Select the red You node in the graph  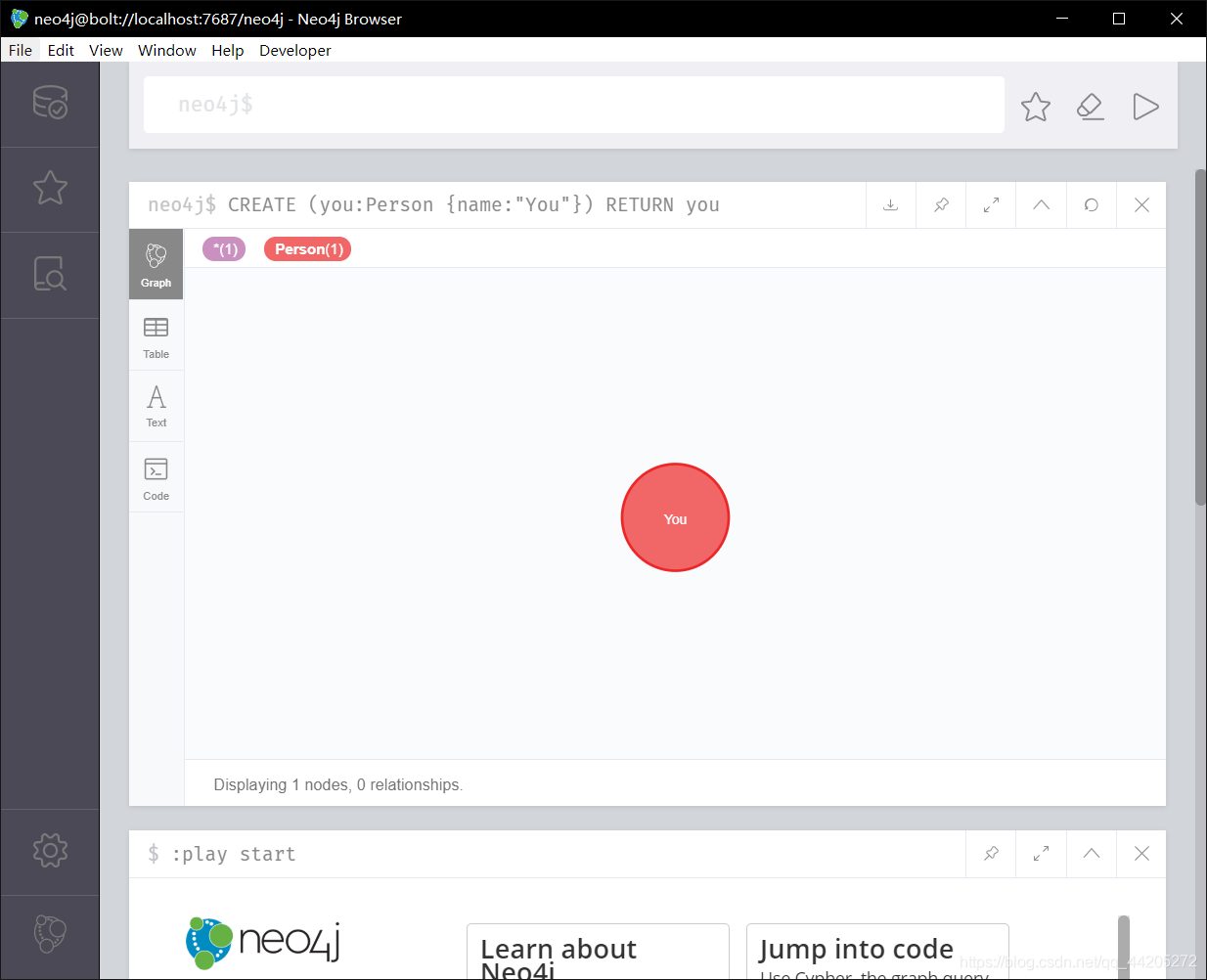[x=675, y=517]
